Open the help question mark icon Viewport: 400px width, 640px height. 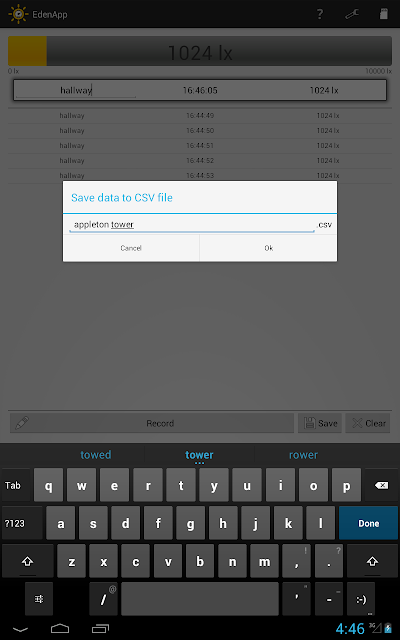[320, 14]
